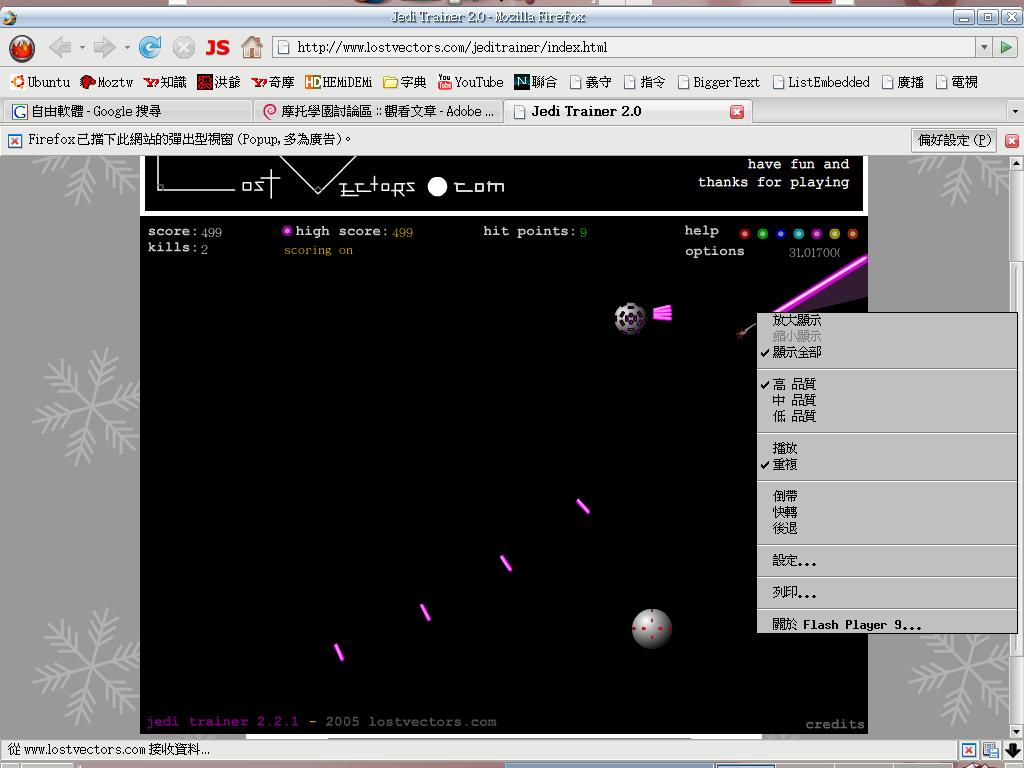The width and height of the screenshot is (1024, 768).
Task: Choose 設定... from Flash context menu
Action: pos(794,561)
